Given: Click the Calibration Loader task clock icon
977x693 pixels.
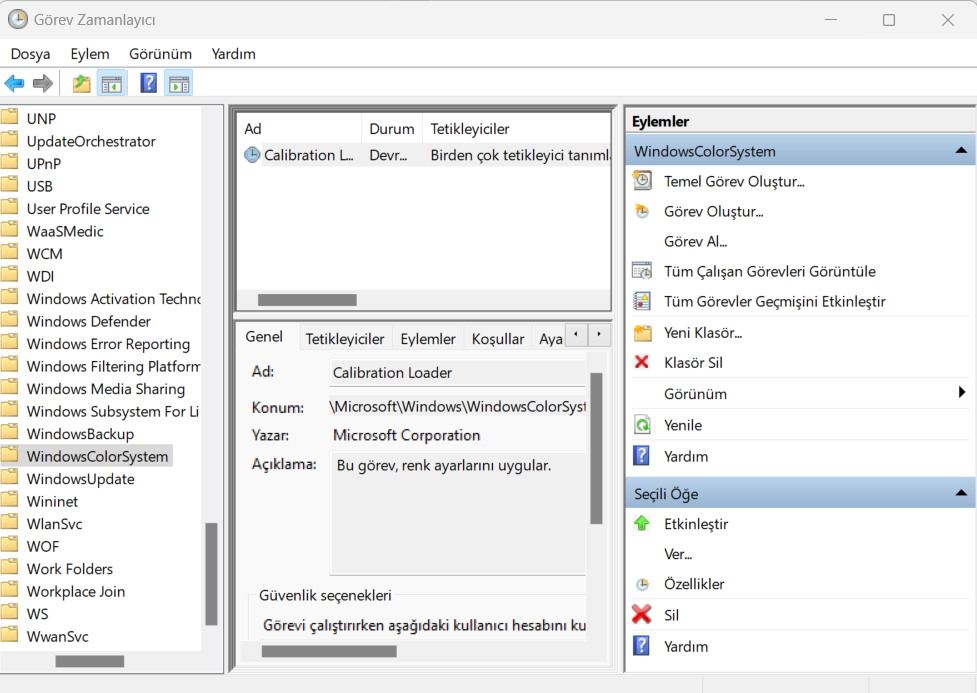Looking at the screenshot, I should 252,155.
